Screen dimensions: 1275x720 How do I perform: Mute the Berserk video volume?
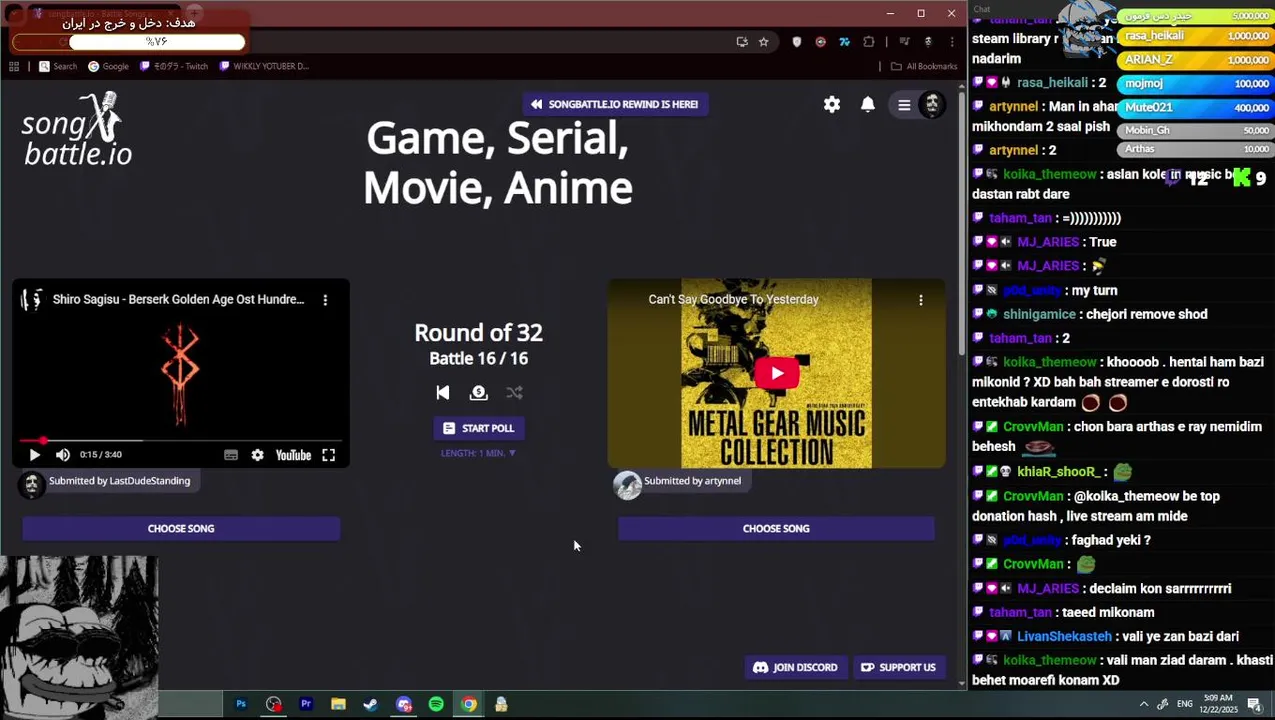click(63, 455)
